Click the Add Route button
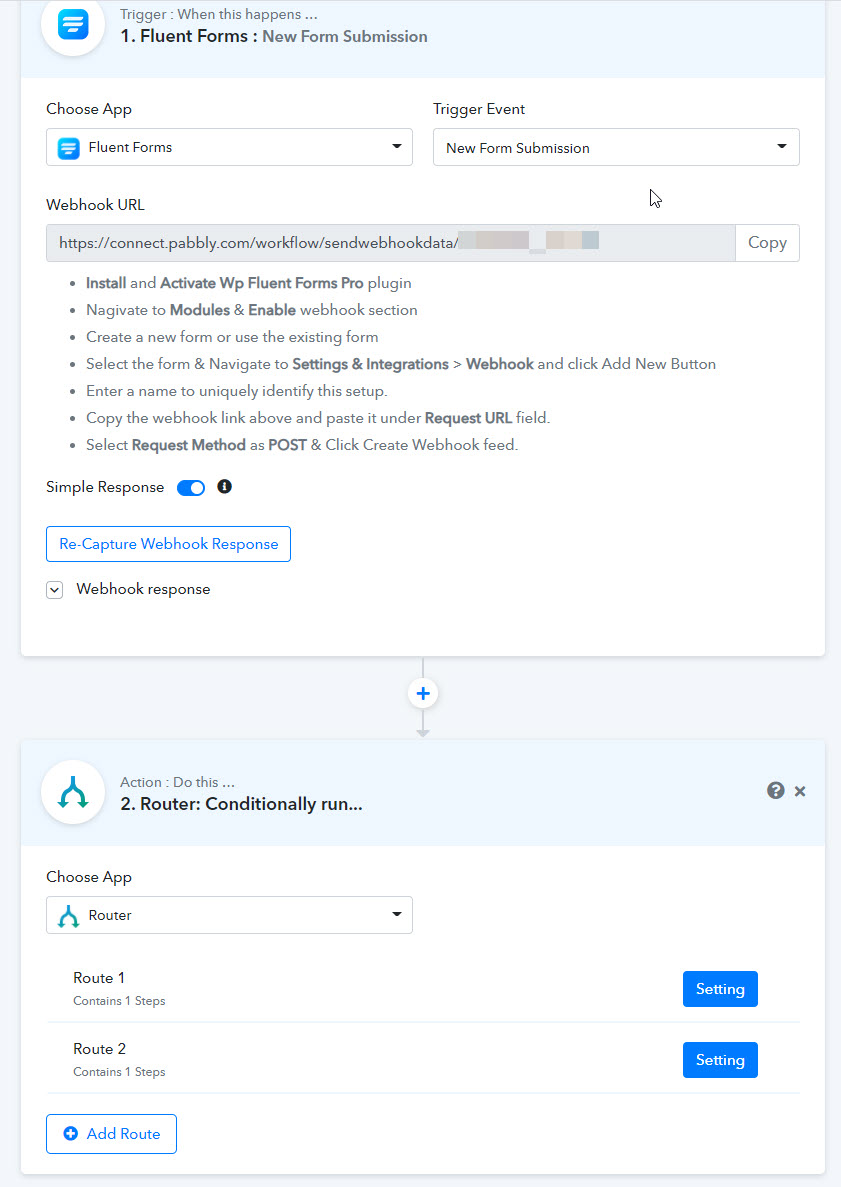Image resolution: width=841 pixels, height=1187 pixels. [x=111, y=1134]
